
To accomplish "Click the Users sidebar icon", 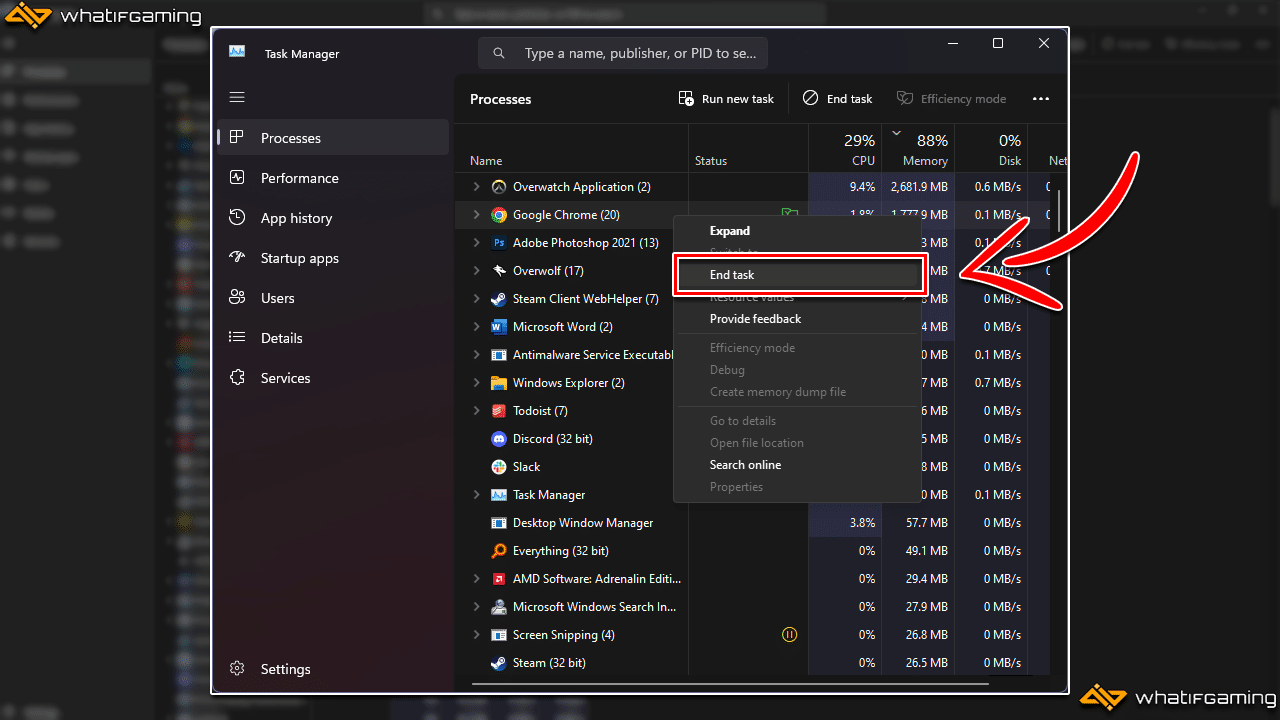I will pyautogui.click(x=237, y=298).
